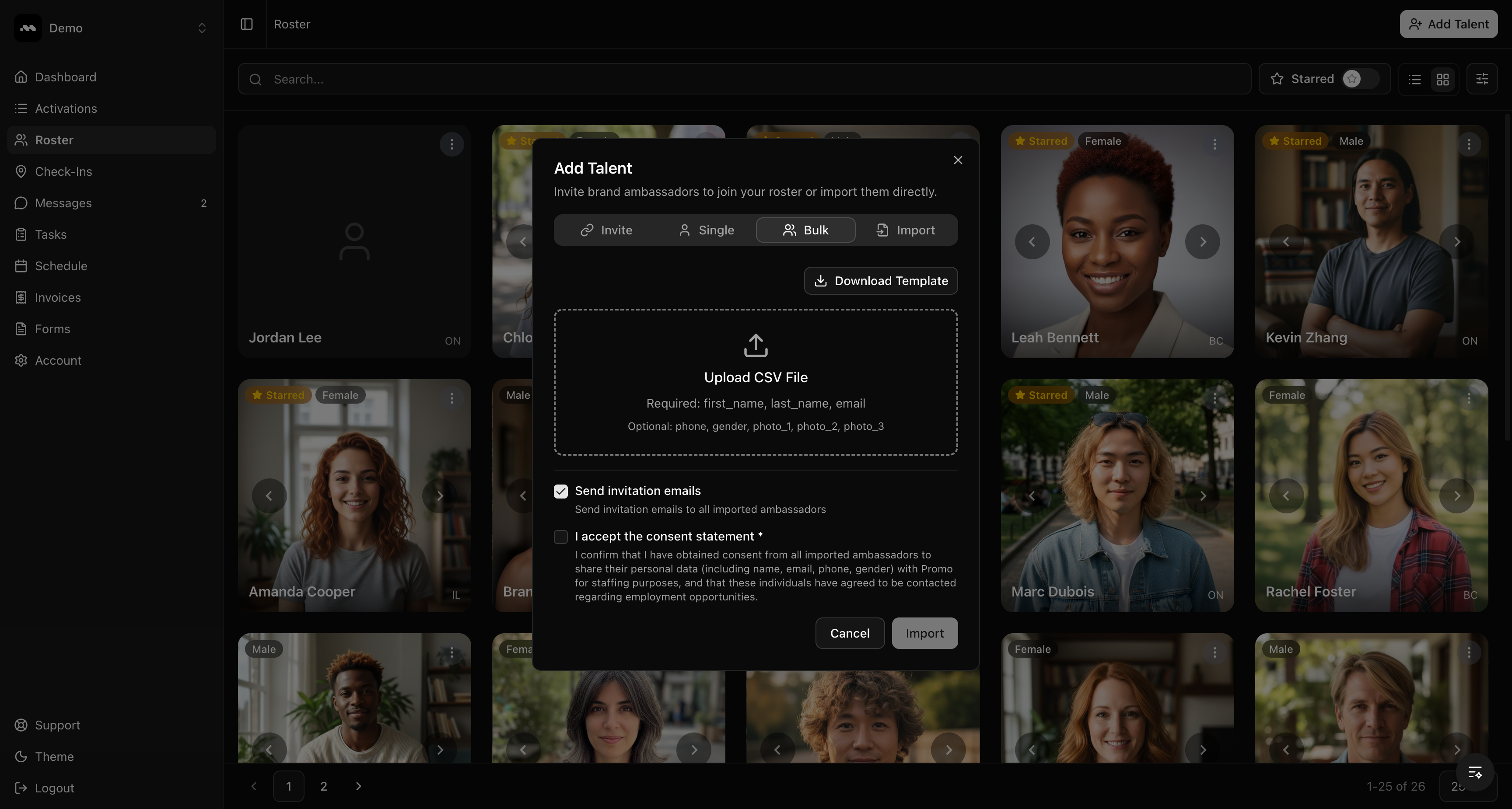Switch to list view layout icon
The height and width of the screenshot is (809, 1512).
pos(1414,79)
